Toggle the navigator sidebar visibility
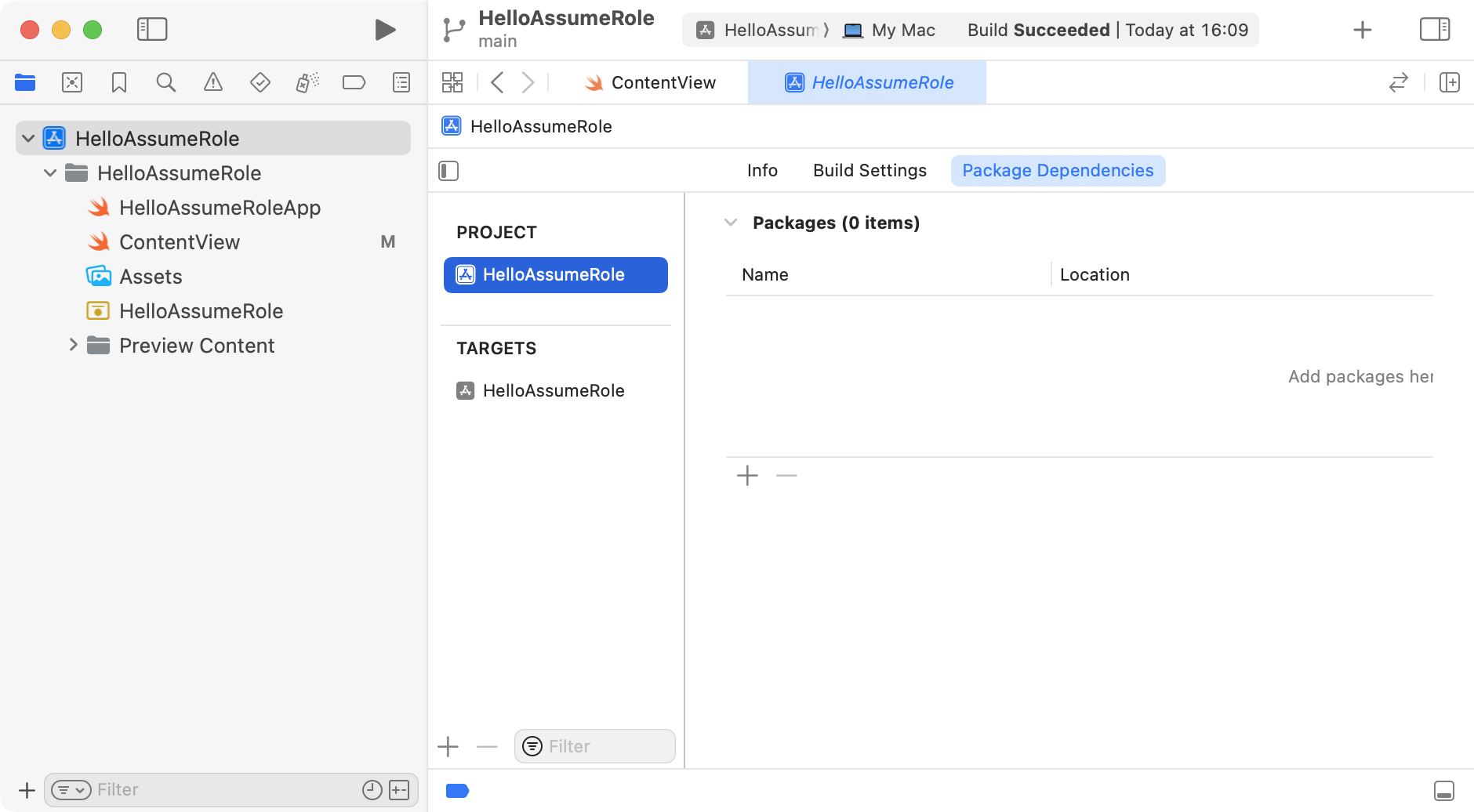The width and height of the screenshot is (1474, 812). tap(152, 30)
